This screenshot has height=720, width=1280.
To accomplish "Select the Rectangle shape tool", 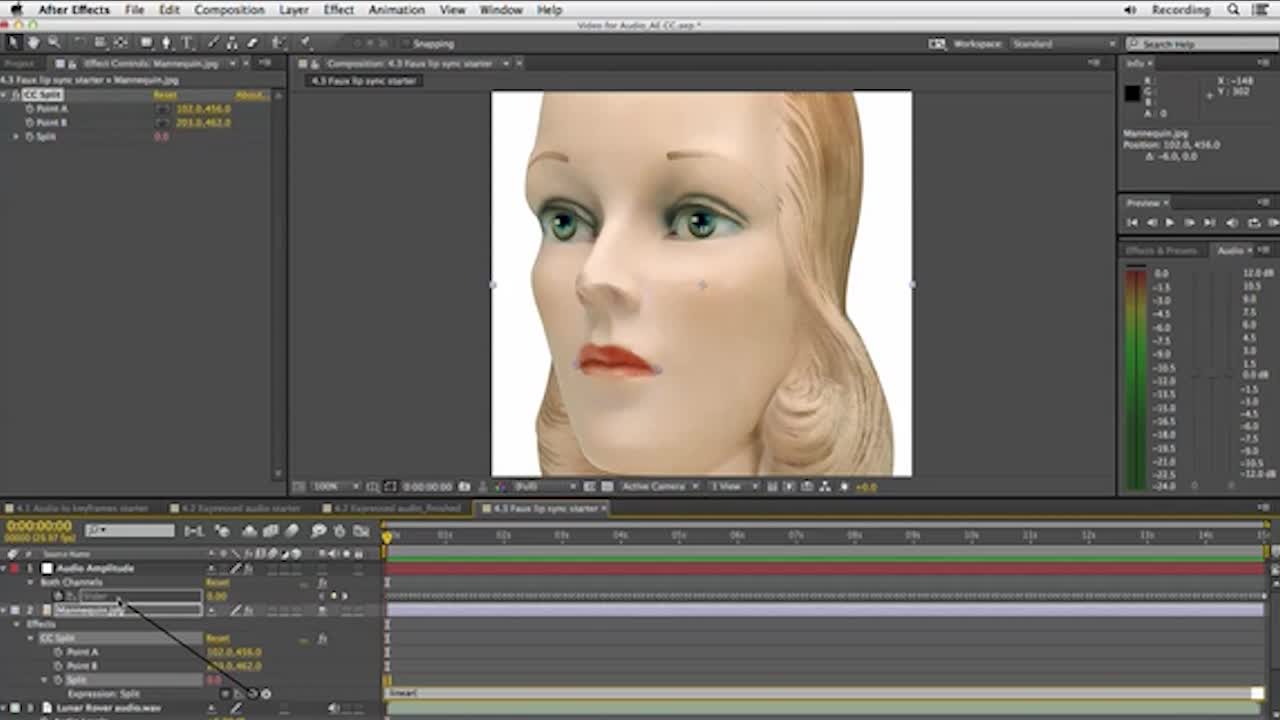I will tap(146, 43).
